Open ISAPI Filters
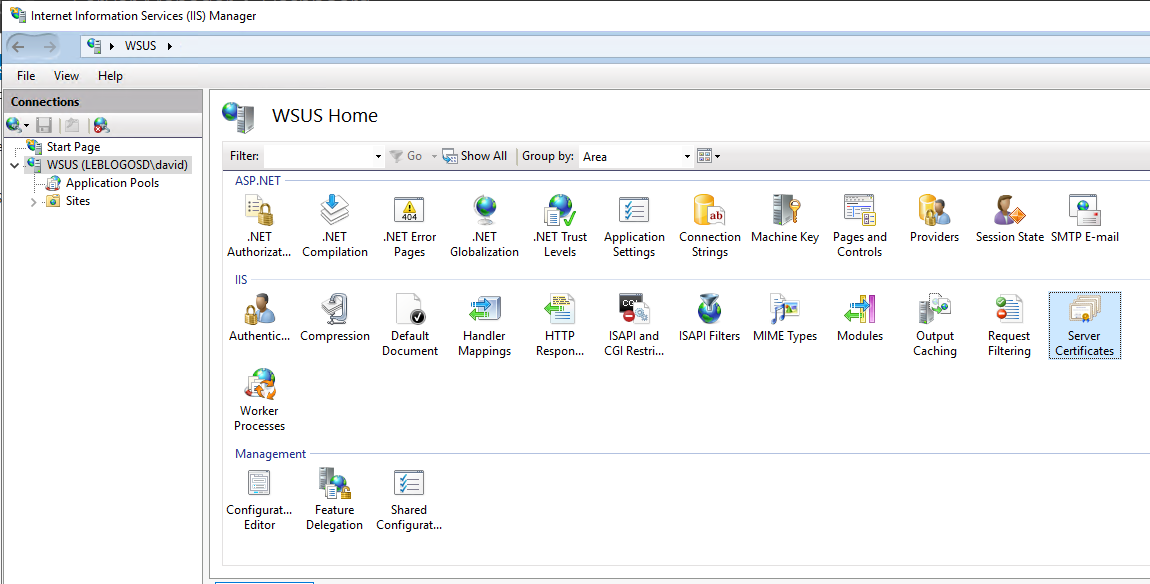This screenshot has height=584, width=1150. 709,318
